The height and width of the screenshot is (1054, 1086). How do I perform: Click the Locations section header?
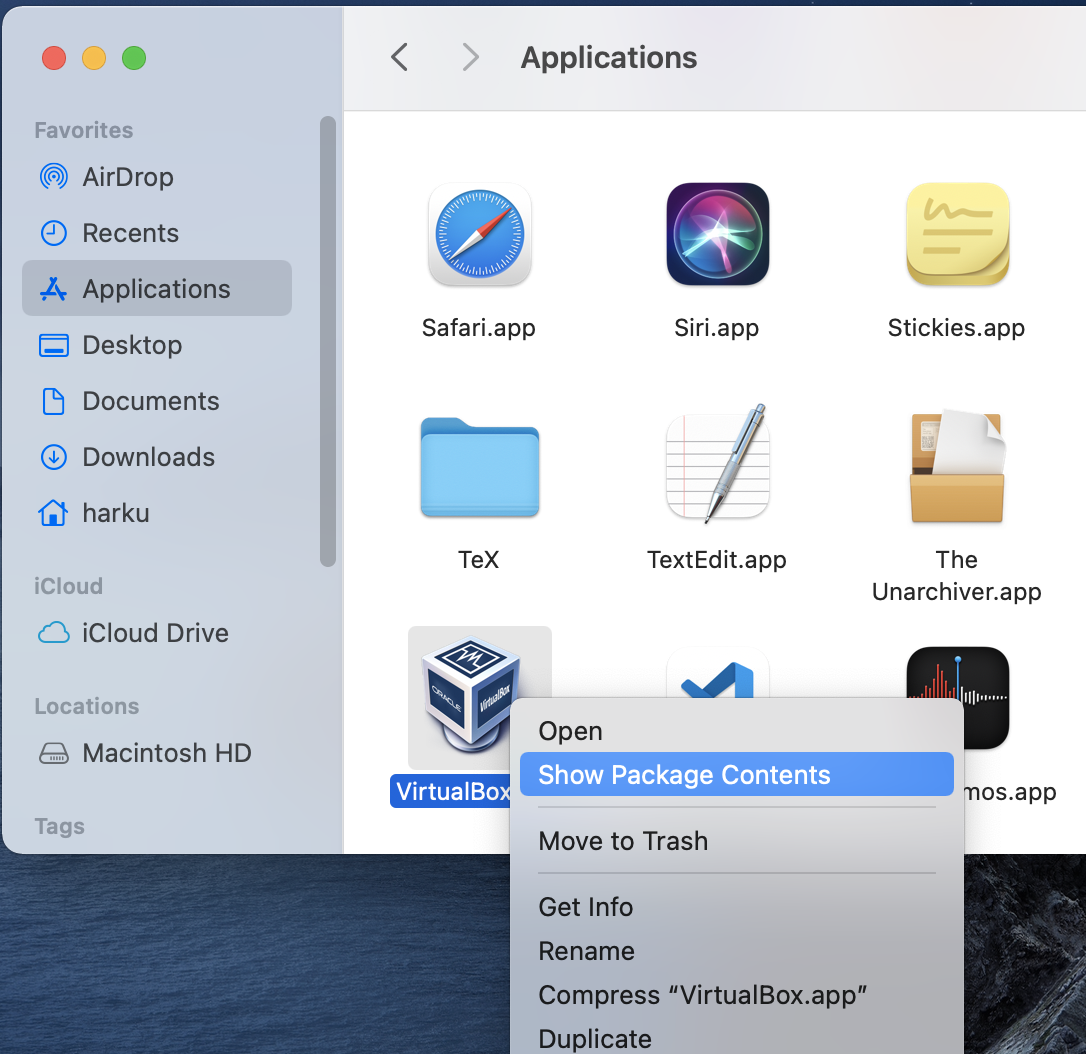[x=87, y=706]
